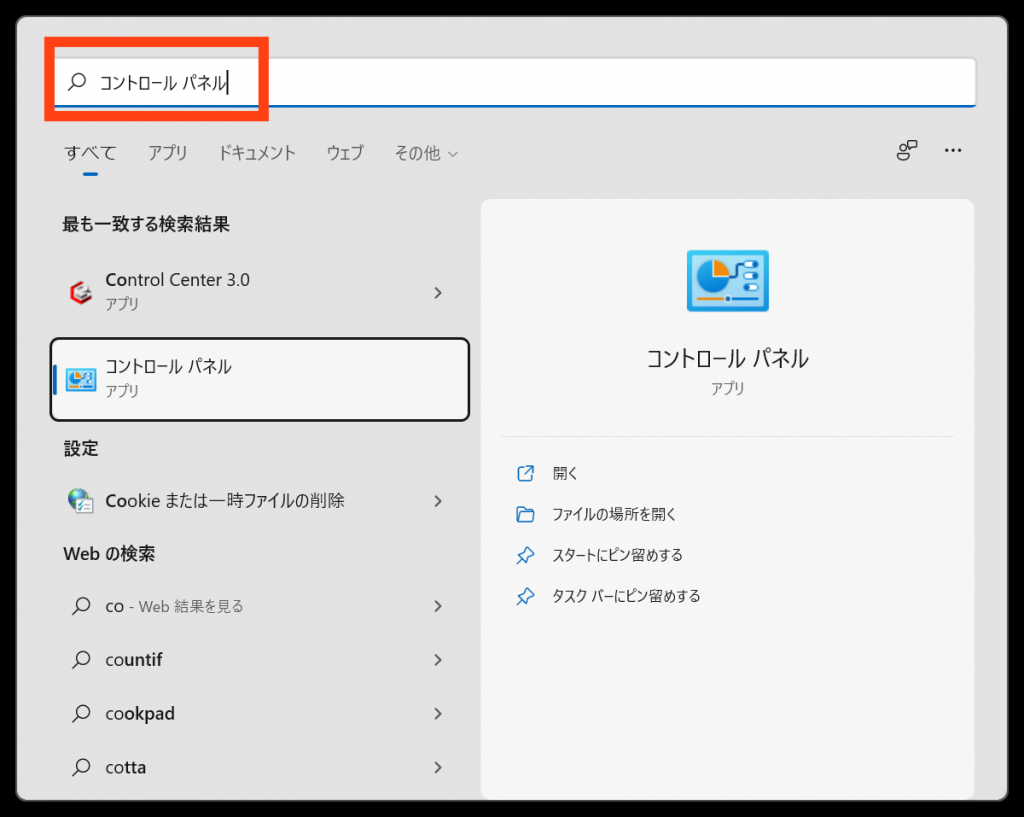
Task: Click inside the search text field
Action: tap(600, 83)
